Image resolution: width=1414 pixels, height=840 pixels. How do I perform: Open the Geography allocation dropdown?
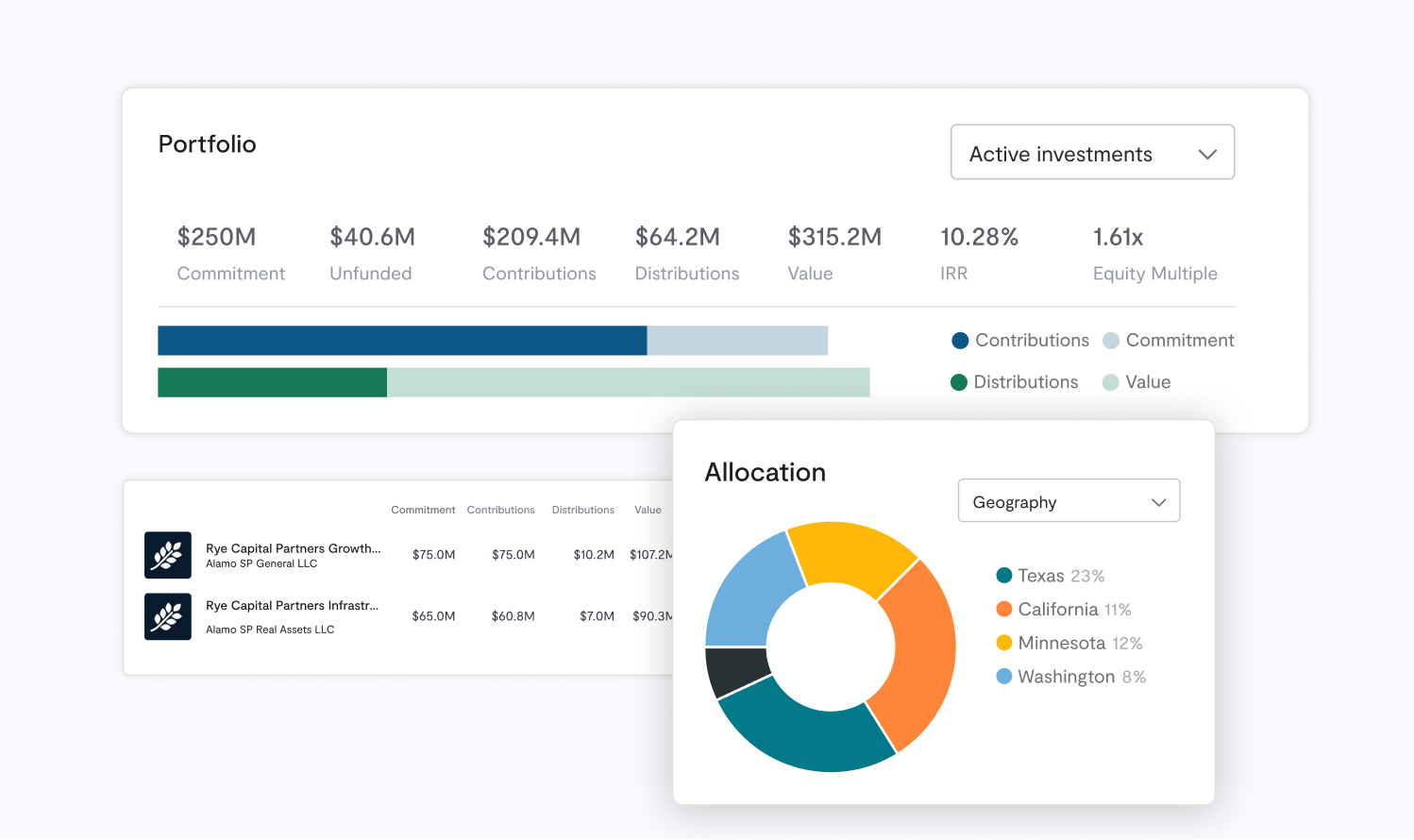pyautogui.click(x=1068, y=501)
